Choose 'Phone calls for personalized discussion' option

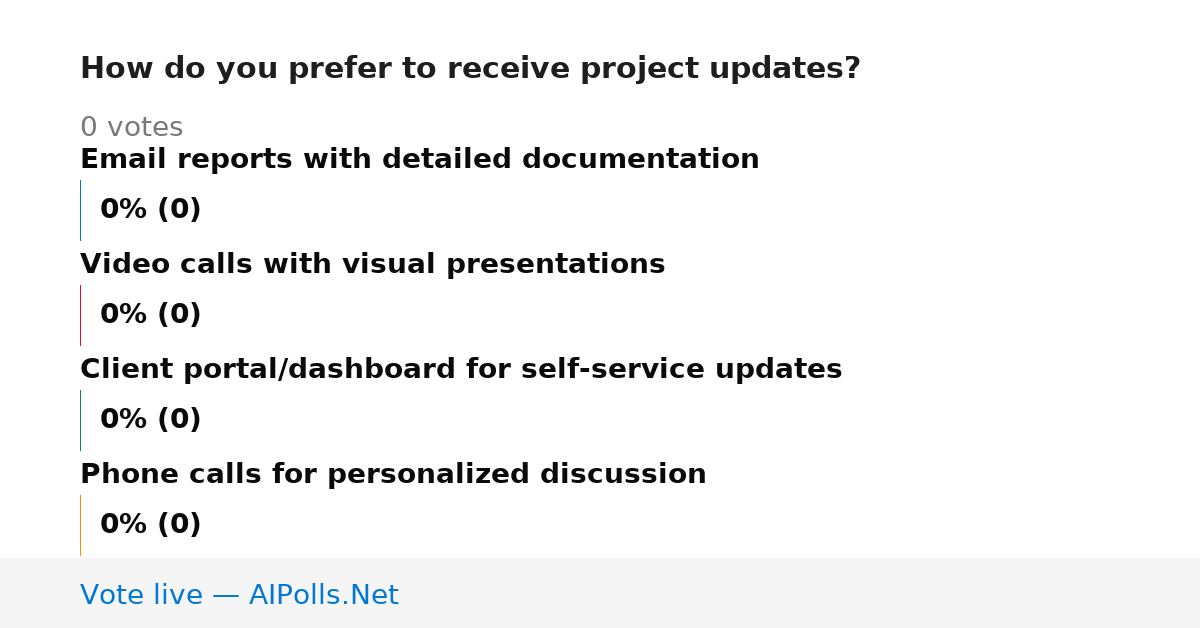(x=393, y=474)
